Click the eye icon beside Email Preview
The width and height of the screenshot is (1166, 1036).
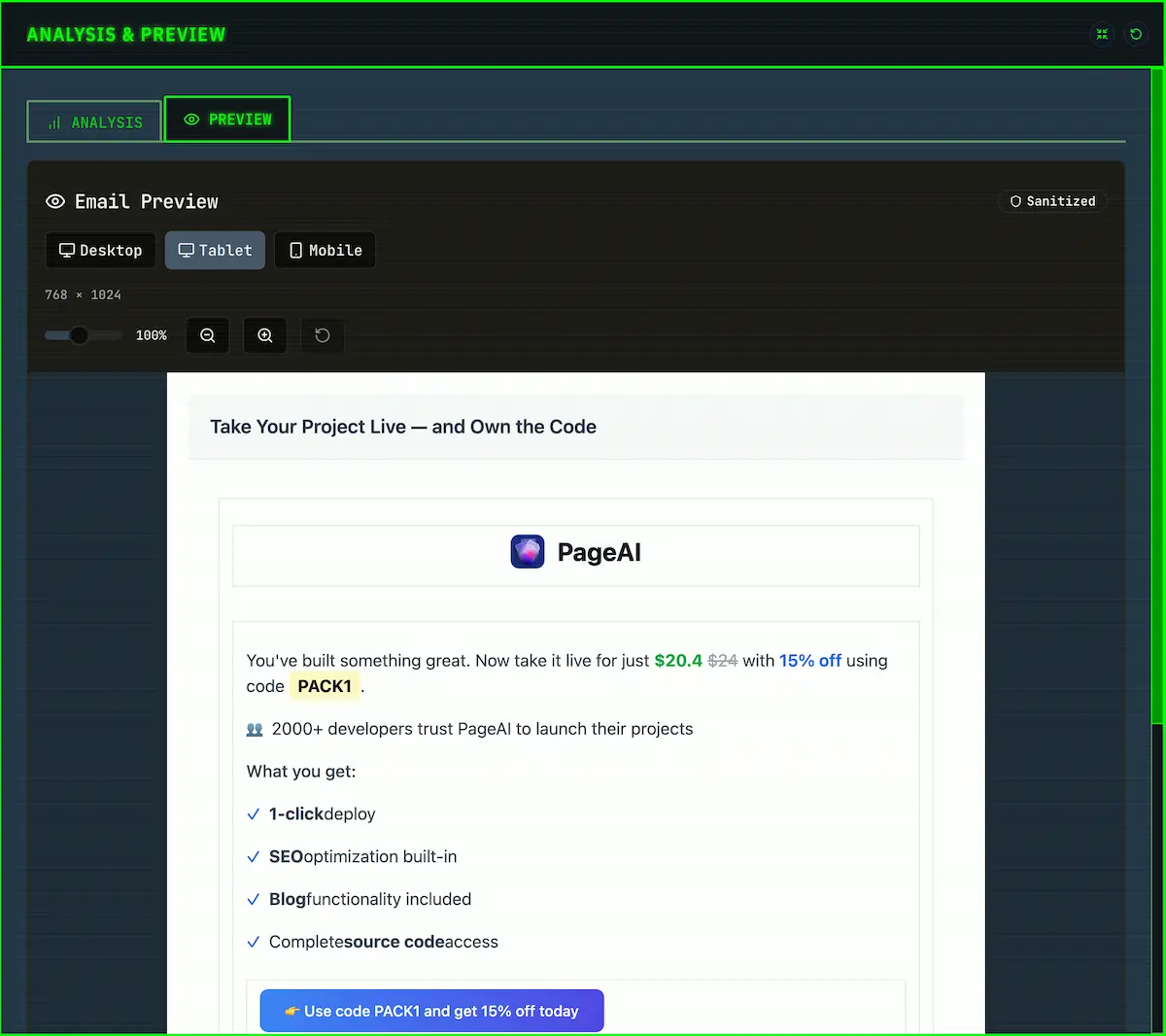coord(55,201)
